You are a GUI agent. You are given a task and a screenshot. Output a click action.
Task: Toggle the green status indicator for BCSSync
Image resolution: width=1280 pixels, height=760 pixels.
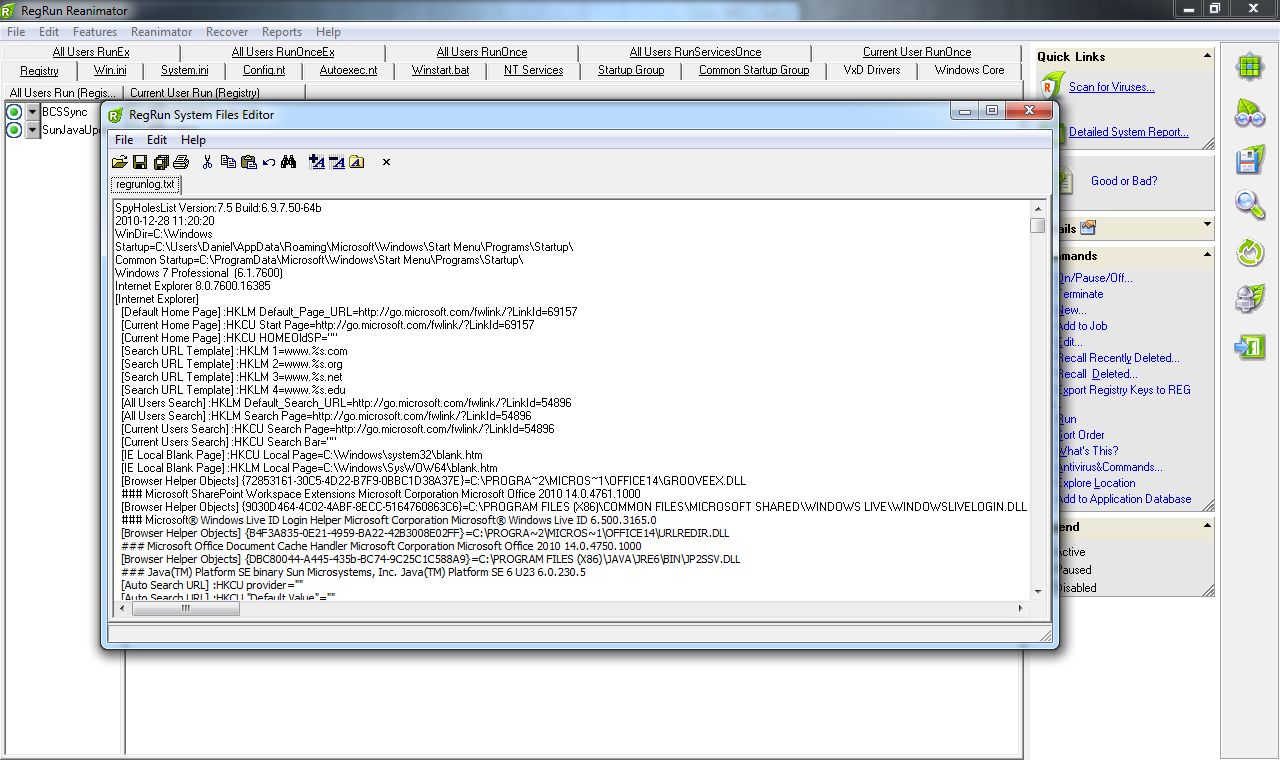point(14,112)
